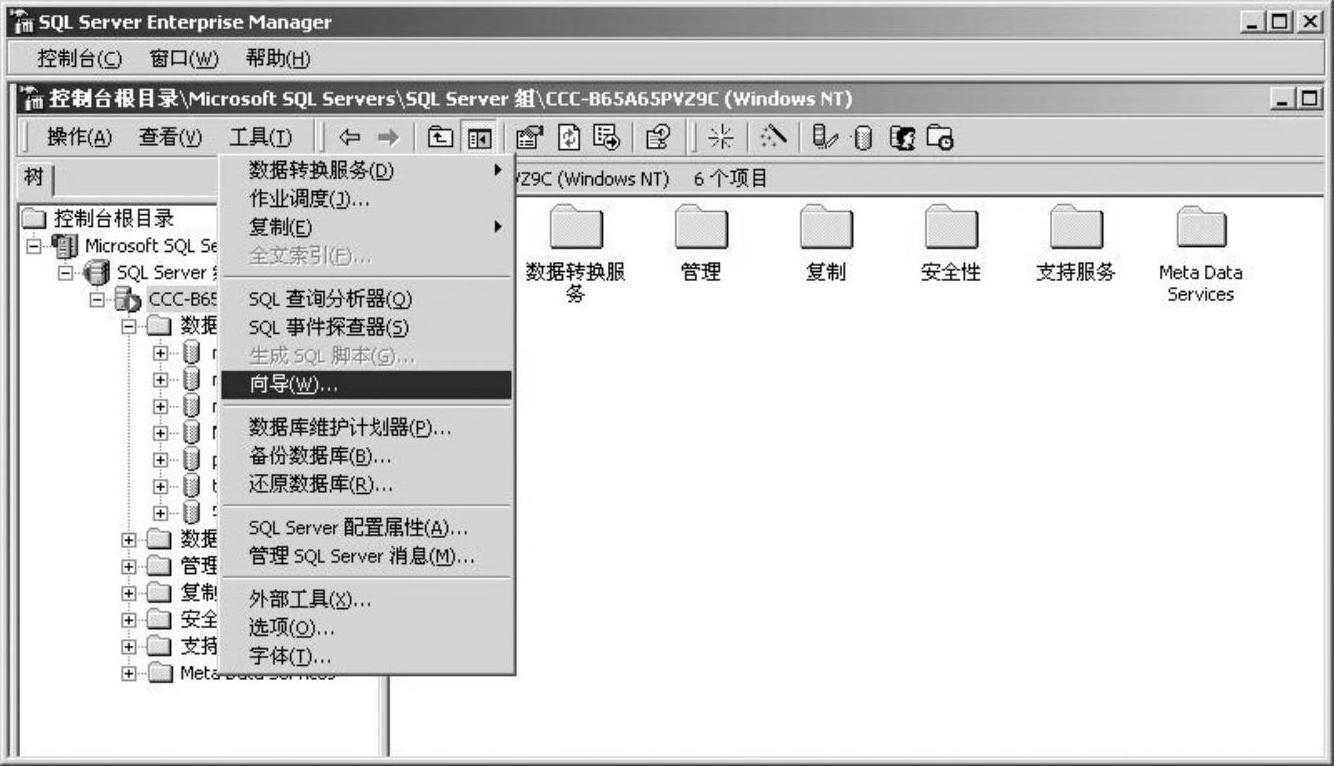1334x766 pixels.
Task: Open the 管理 folder in right pane
Action: 700,243
